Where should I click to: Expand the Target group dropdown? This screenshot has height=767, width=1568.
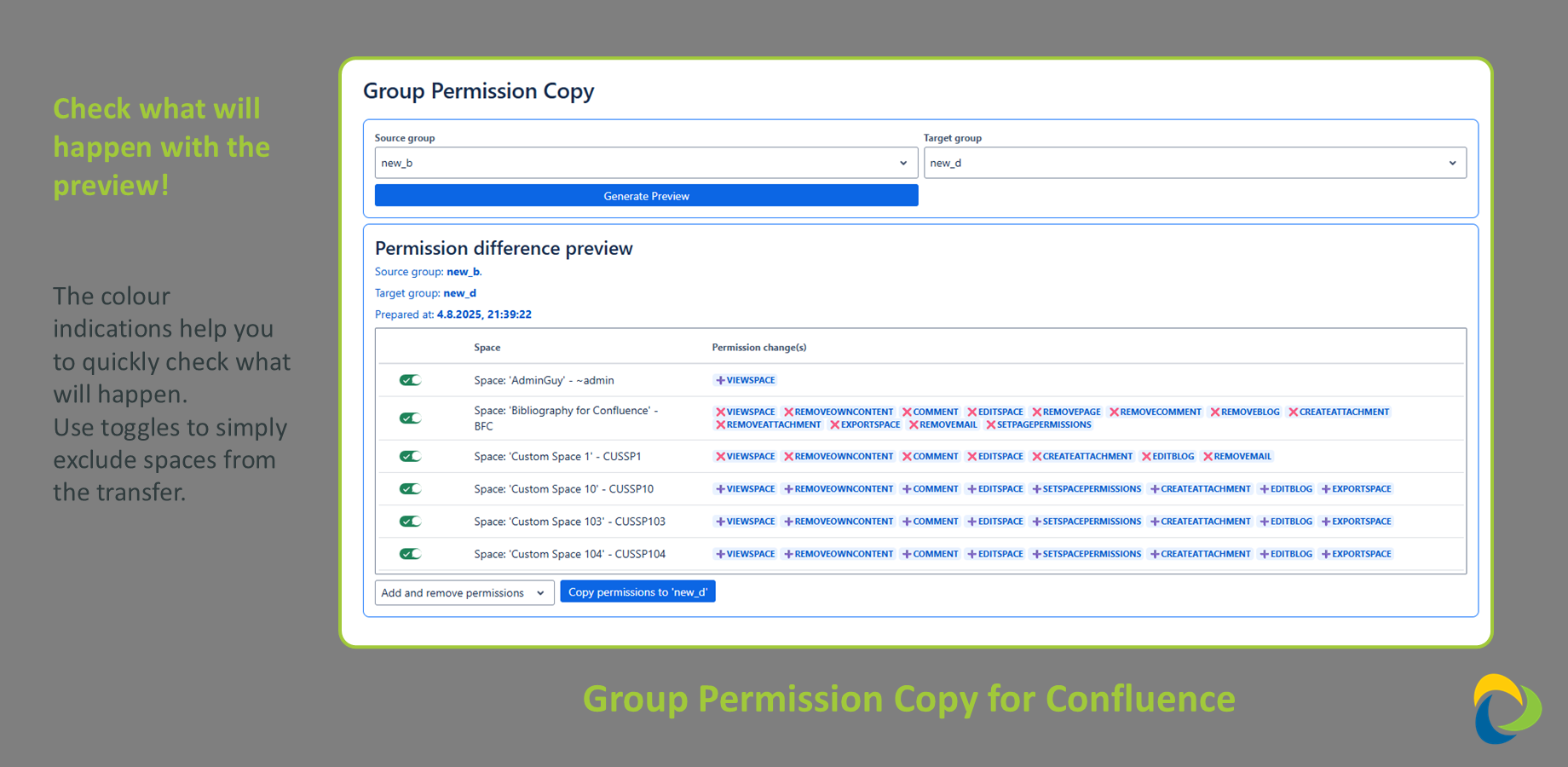tap(1195, 163)
